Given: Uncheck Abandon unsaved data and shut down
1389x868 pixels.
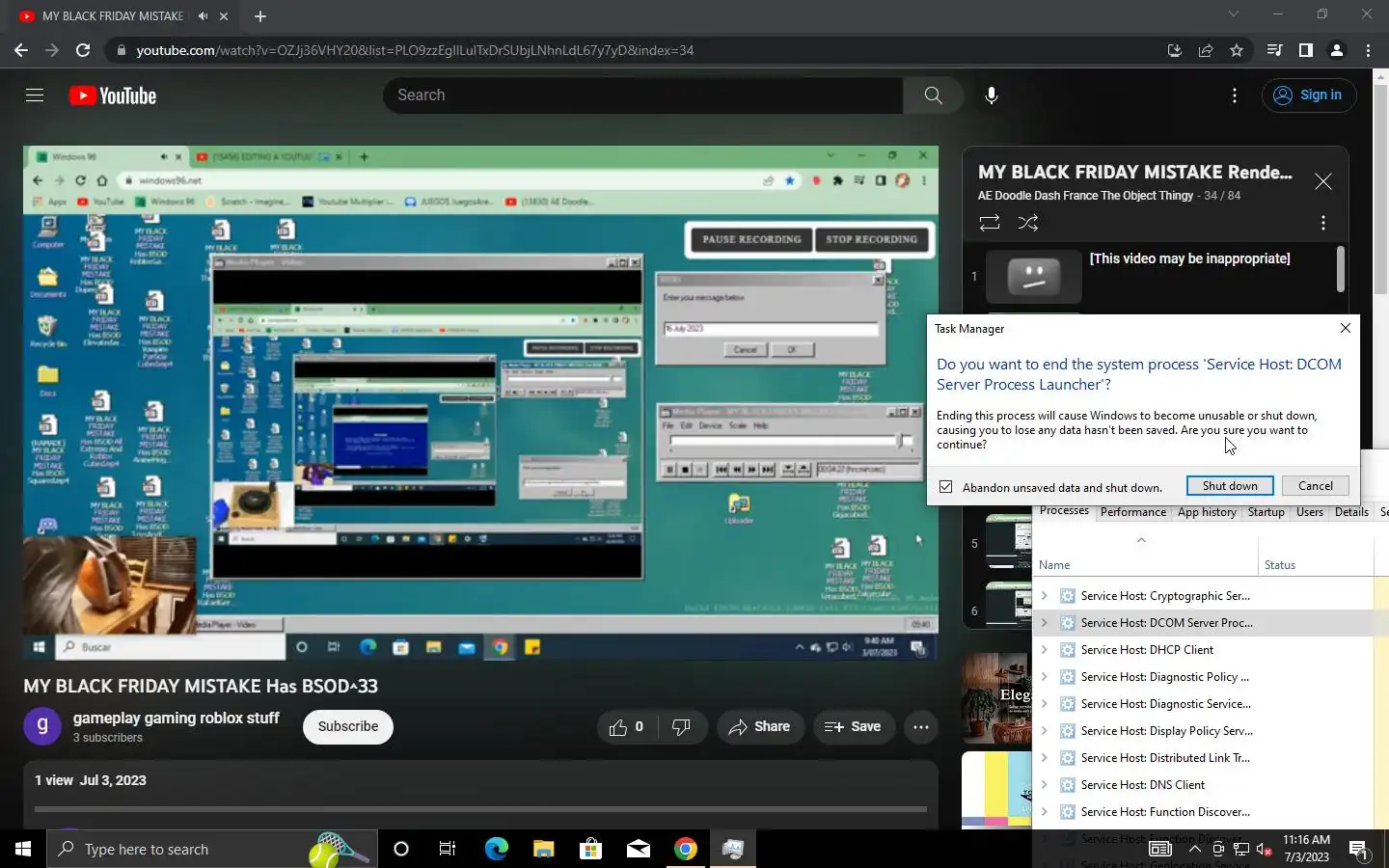Looking at the screenshot, I should click(x=945, y=487).
